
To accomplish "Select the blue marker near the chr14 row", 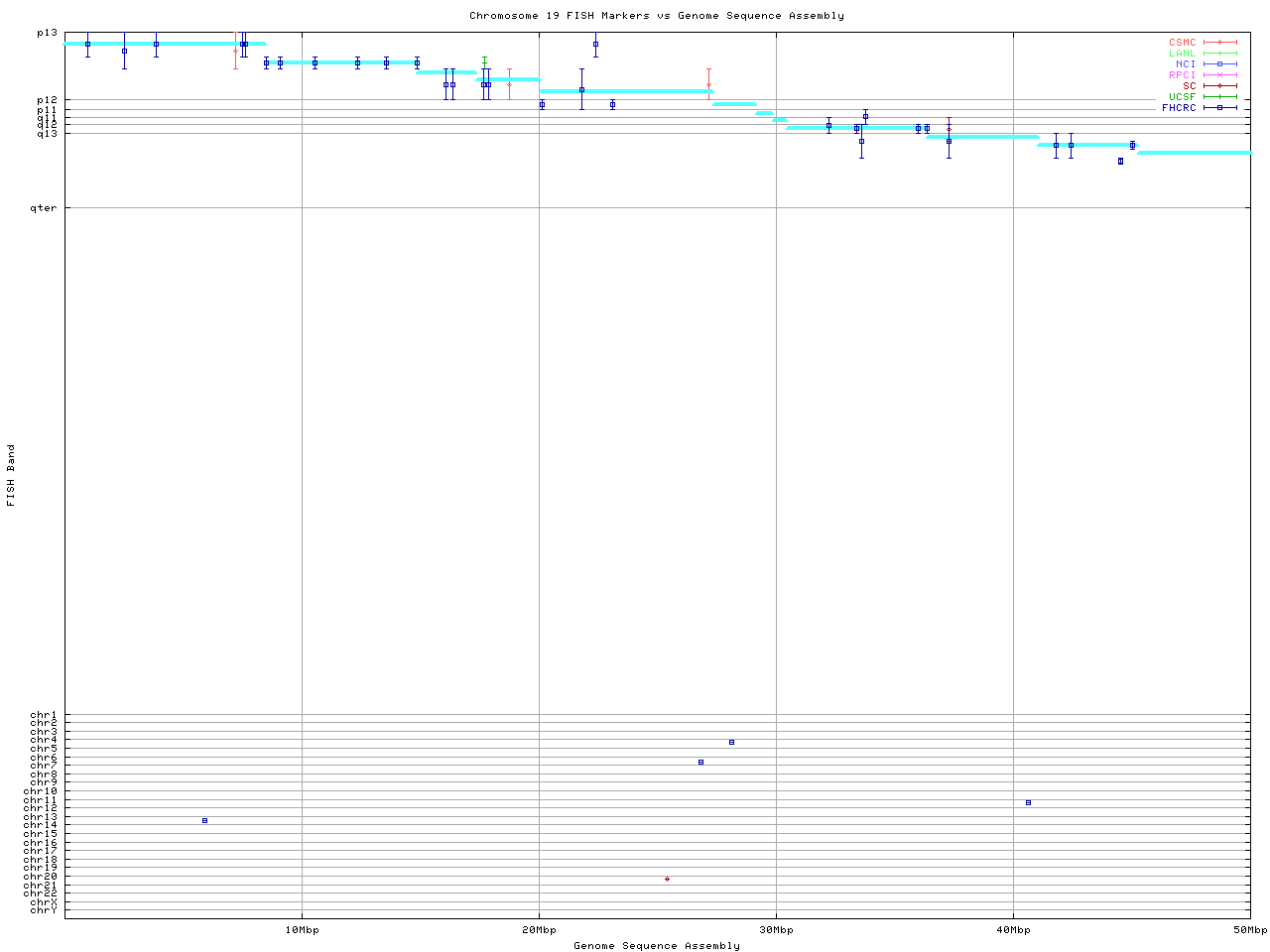I will pos(204,820).
